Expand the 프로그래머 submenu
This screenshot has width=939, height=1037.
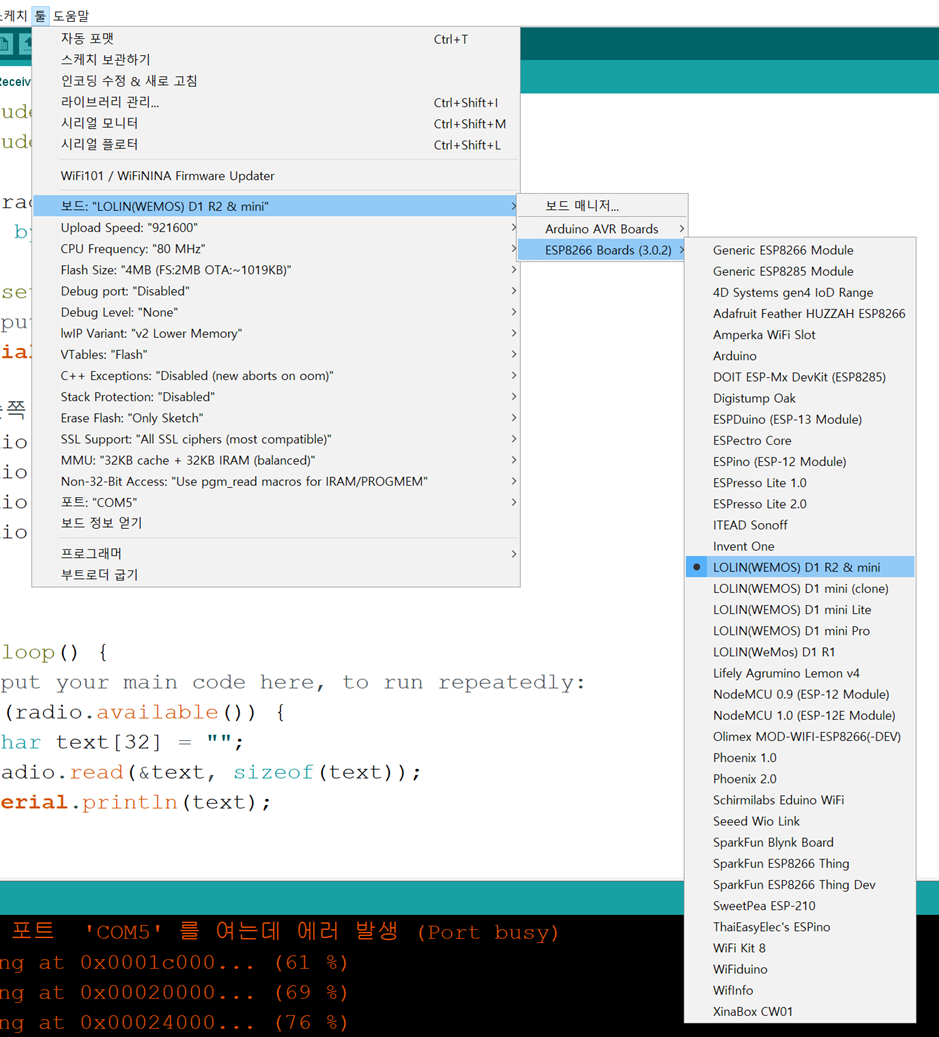pyautogui.click(x=276, y=554)
